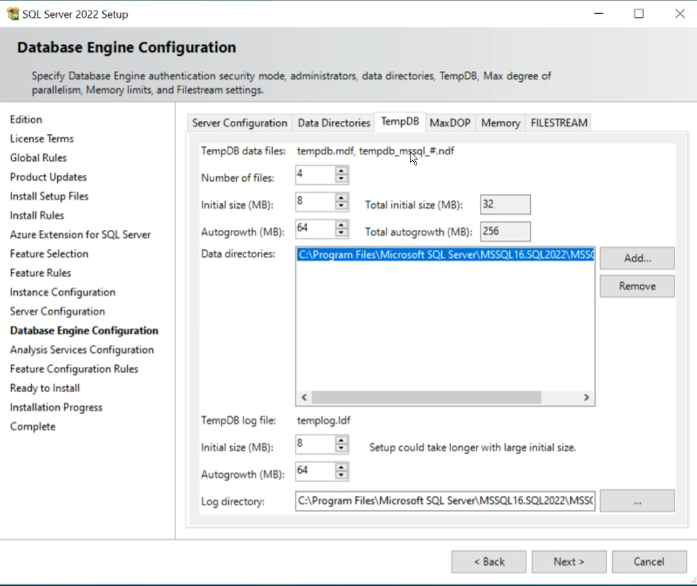697x586 pixels.
Task: Switch to the Memory tab
Action: click(501, 123)
